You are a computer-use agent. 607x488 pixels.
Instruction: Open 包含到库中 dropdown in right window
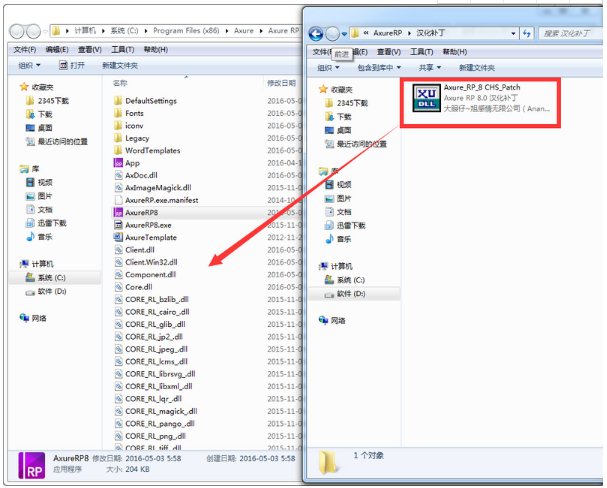pyautogui.click(x=379, y=68)
